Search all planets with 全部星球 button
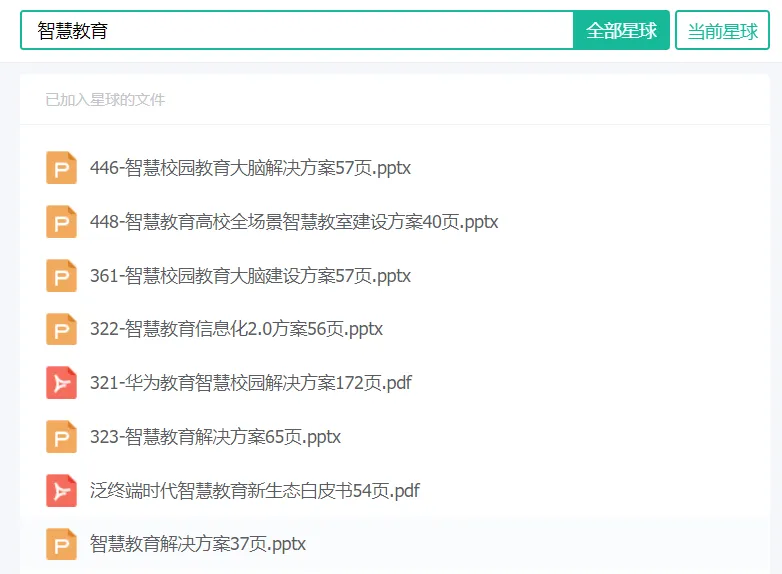The image size is (782, 574). (x=621, y=30)
